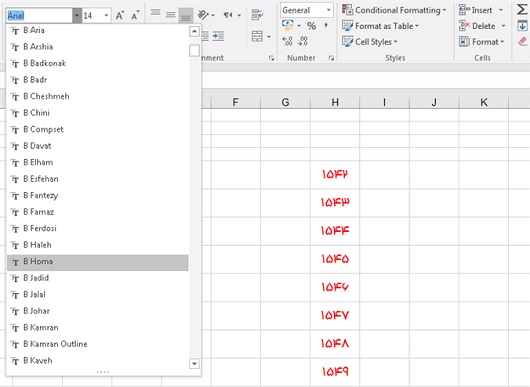Apply Comma Style
The image size is (530, 387).
tap(326, 26)
